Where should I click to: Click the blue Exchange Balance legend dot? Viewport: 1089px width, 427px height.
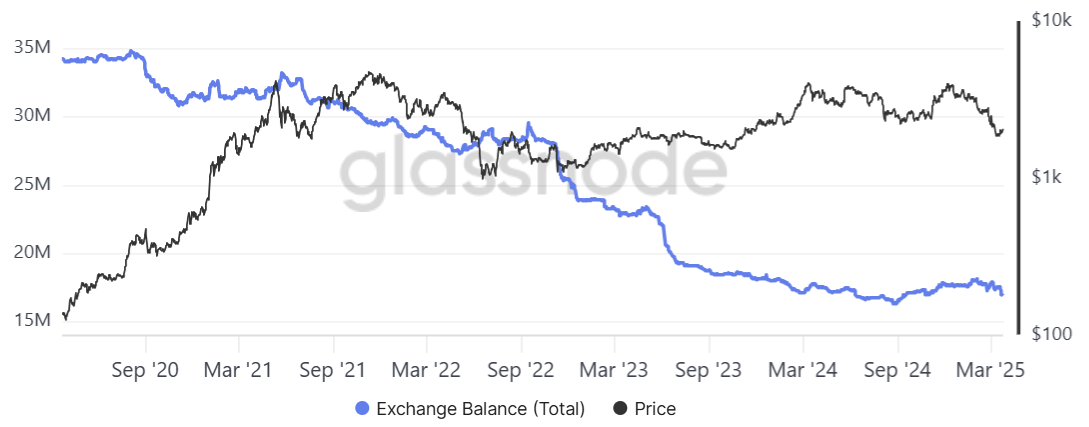pos(362,408)
